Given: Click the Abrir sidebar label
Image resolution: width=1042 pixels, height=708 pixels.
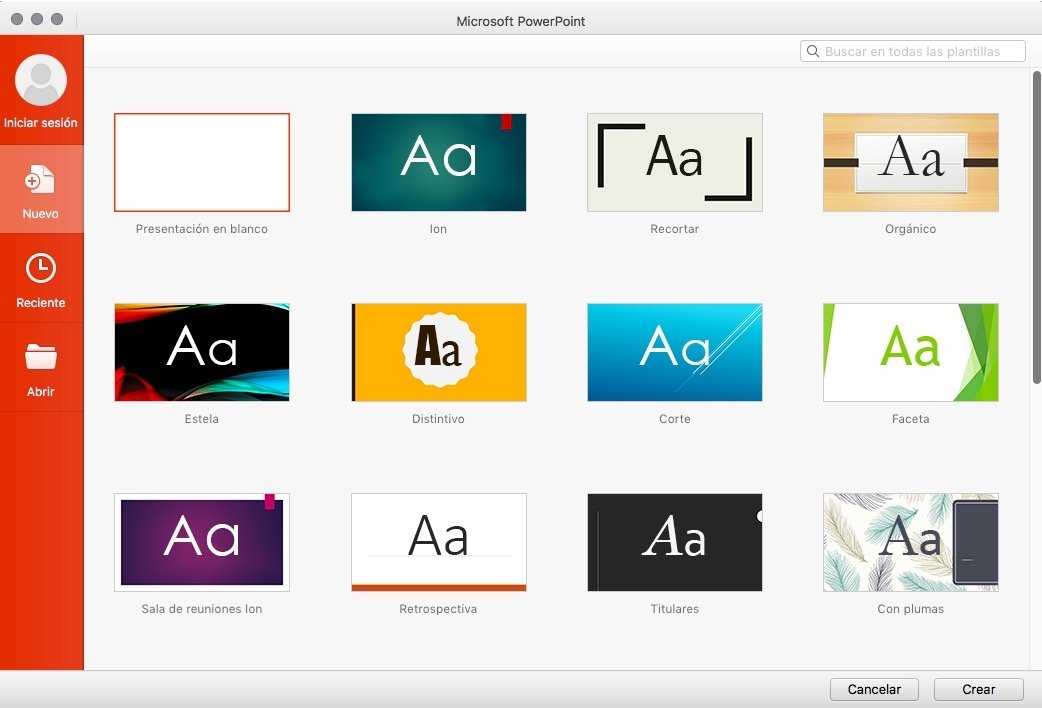Looking at the screenshot, I should coord(41,392).
